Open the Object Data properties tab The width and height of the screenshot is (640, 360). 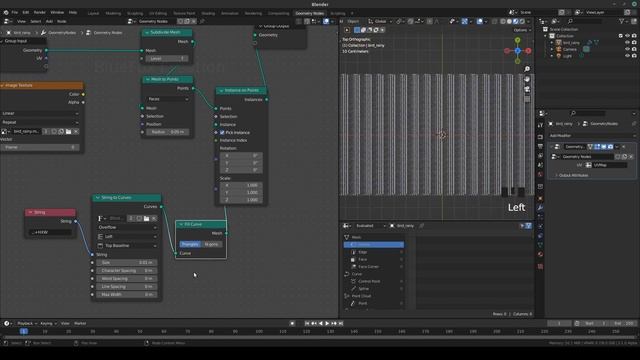(x=540, y=245)
